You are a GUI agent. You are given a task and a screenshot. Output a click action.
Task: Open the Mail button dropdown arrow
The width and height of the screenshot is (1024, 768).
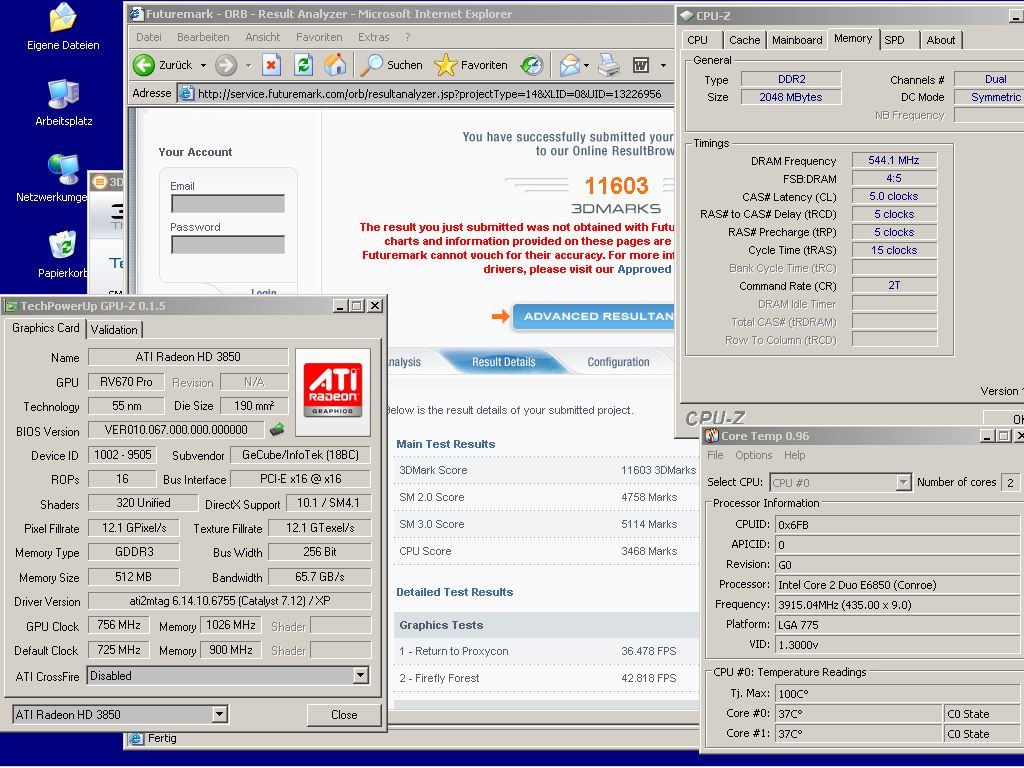(586, 65)
